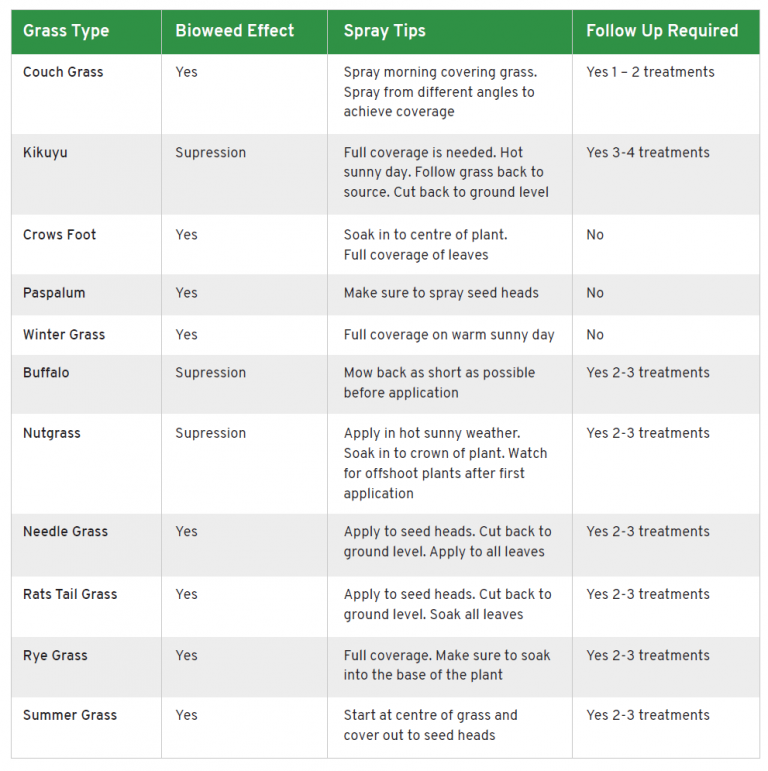Select the Rats Tail Grass label
Screen dimensions: 768x771
pyautogui.click(x=70, y=594)
